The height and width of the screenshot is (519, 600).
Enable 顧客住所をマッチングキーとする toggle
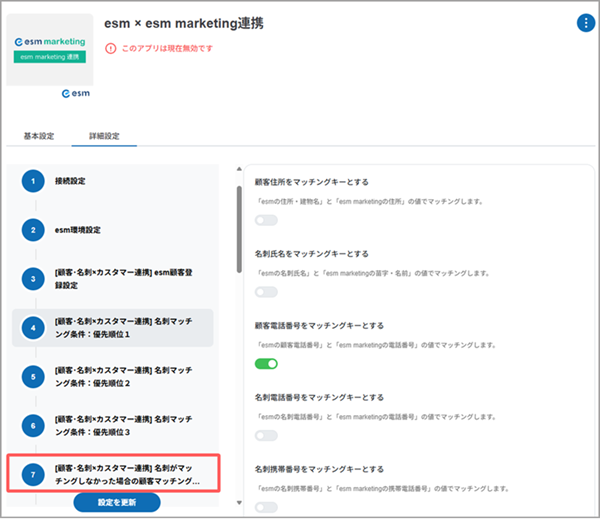[266, 220]
